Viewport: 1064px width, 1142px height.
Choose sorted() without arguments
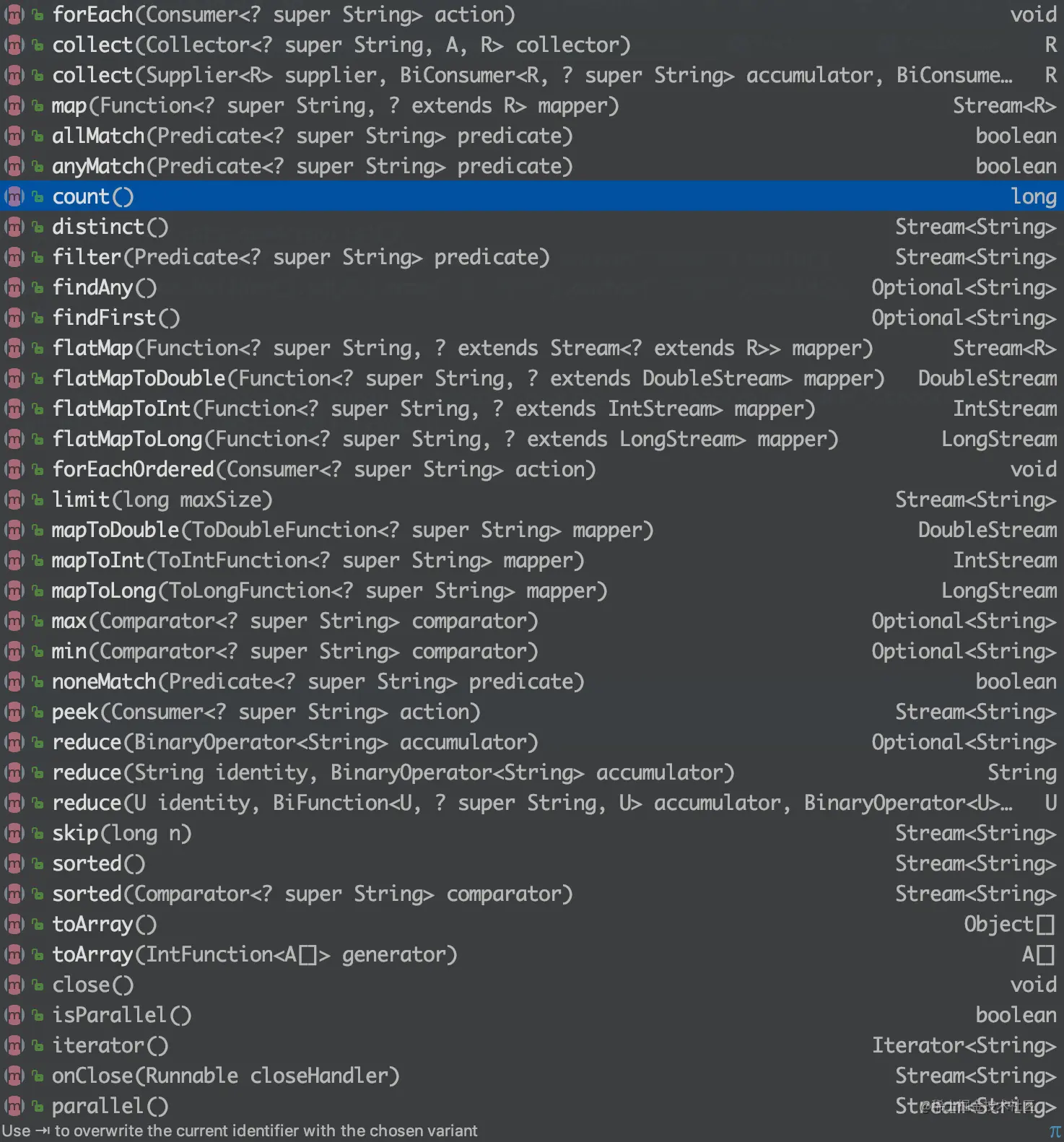[x=532, y=863]
